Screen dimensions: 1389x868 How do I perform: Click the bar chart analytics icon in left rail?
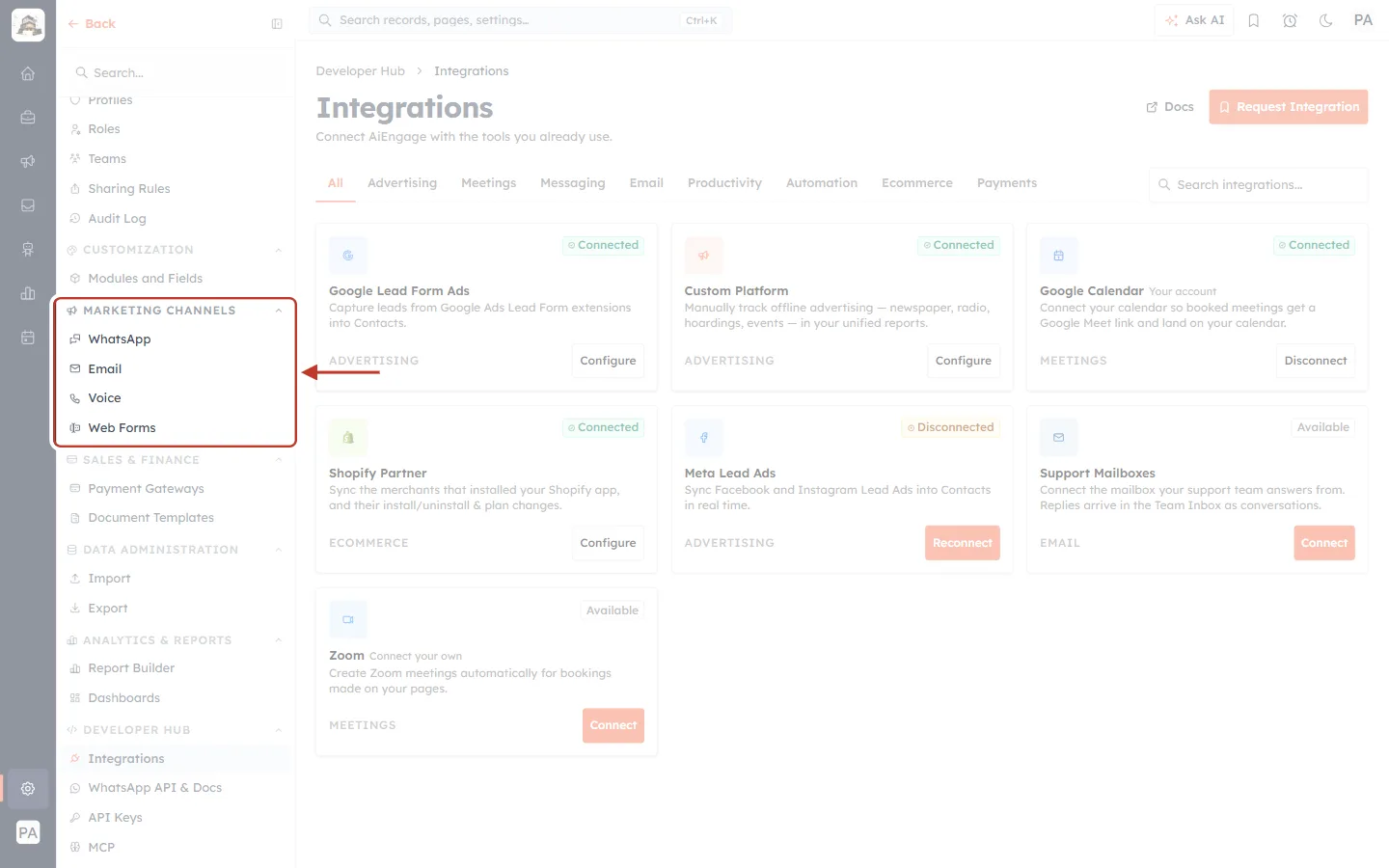[28, 293]
